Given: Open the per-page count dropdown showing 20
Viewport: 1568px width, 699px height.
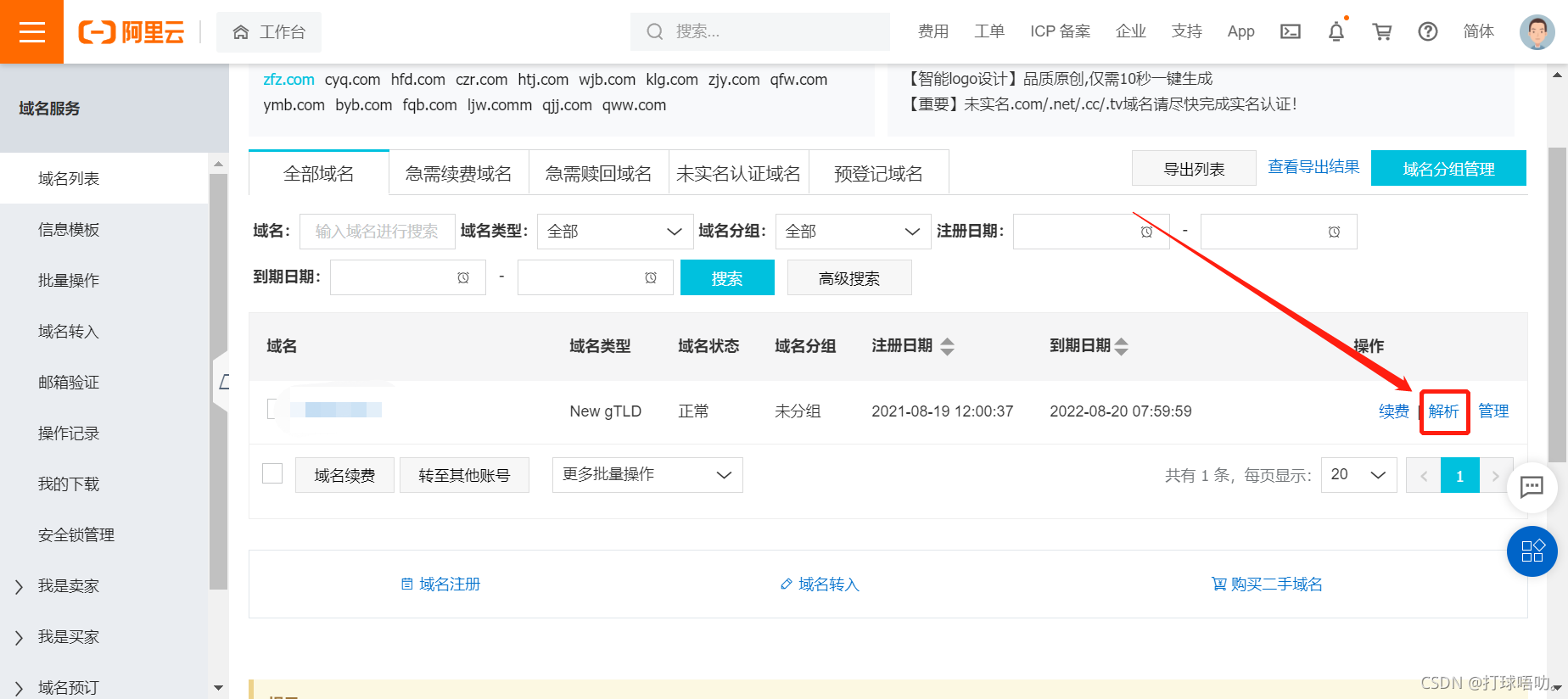Looking at the screenshot, I should pyautogui.click(x=1358, y=475).
